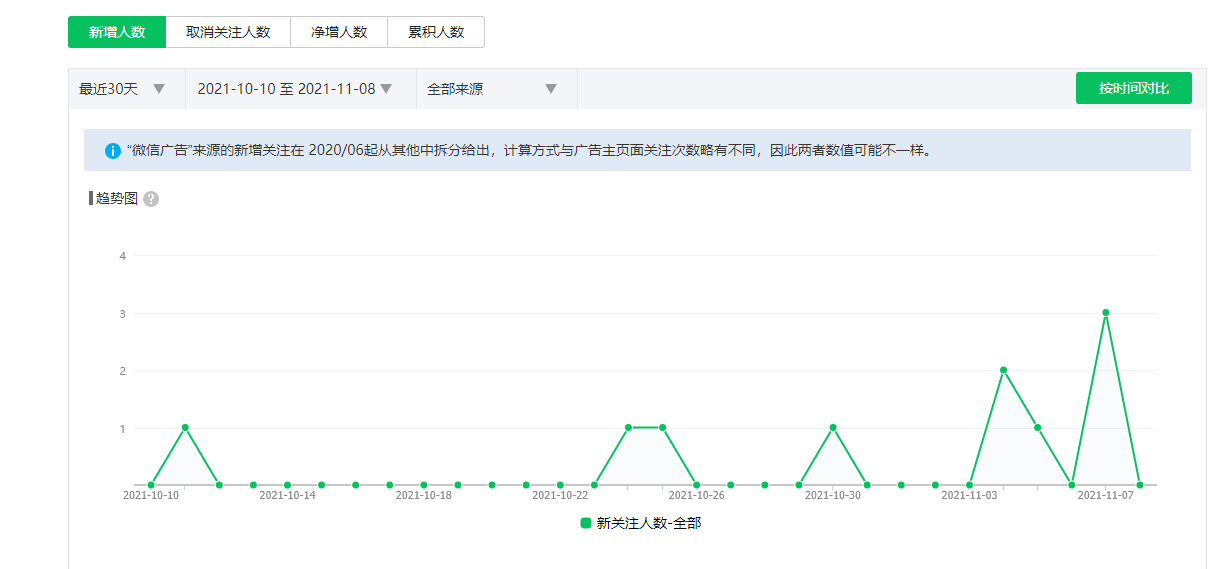The height and width of the screenshot is (569, 1211).
Task: Open the 累积人数 tab
Action: [x=435, y=32]
